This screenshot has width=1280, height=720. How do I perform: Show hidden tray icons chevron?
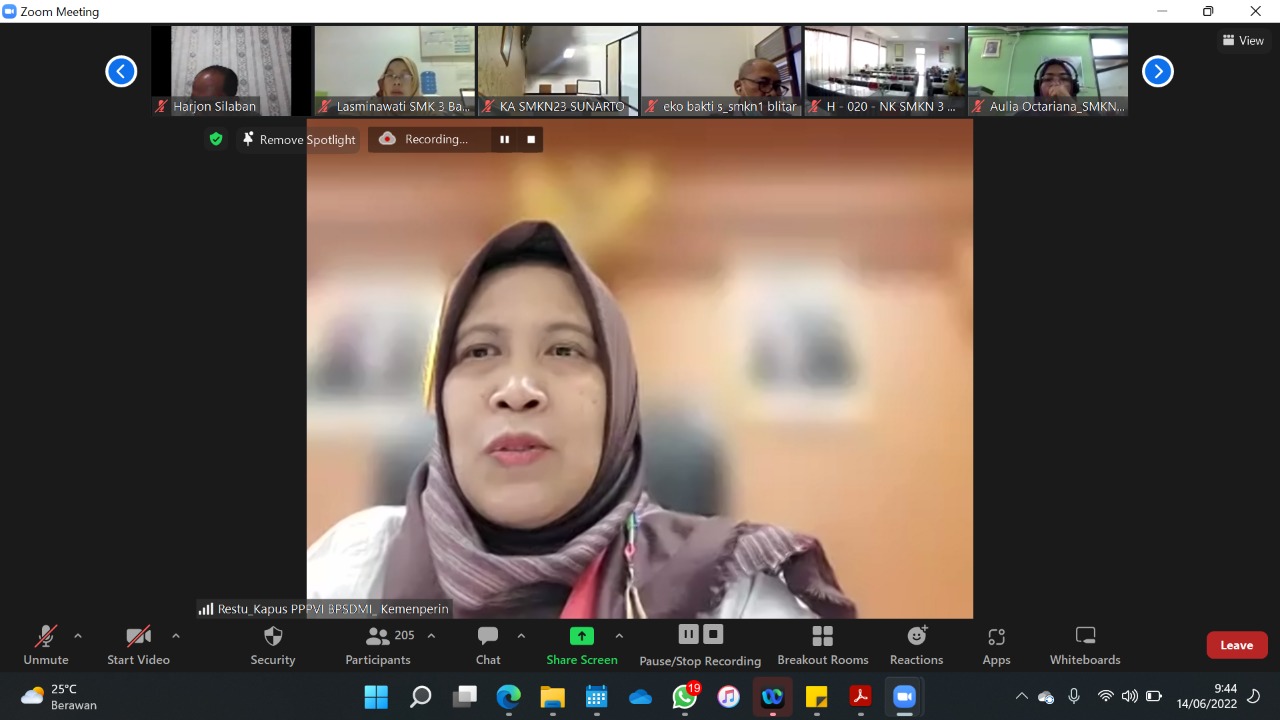[x=1021, y=696]
